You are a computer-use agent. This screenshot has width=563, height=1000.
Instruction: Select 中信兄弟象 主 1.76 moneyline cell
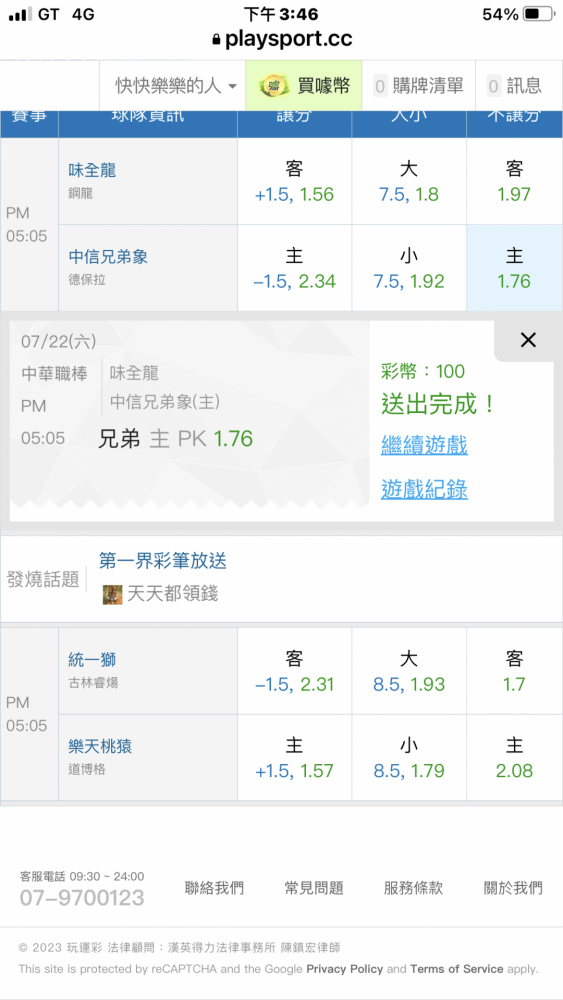(x=515, y=268)
